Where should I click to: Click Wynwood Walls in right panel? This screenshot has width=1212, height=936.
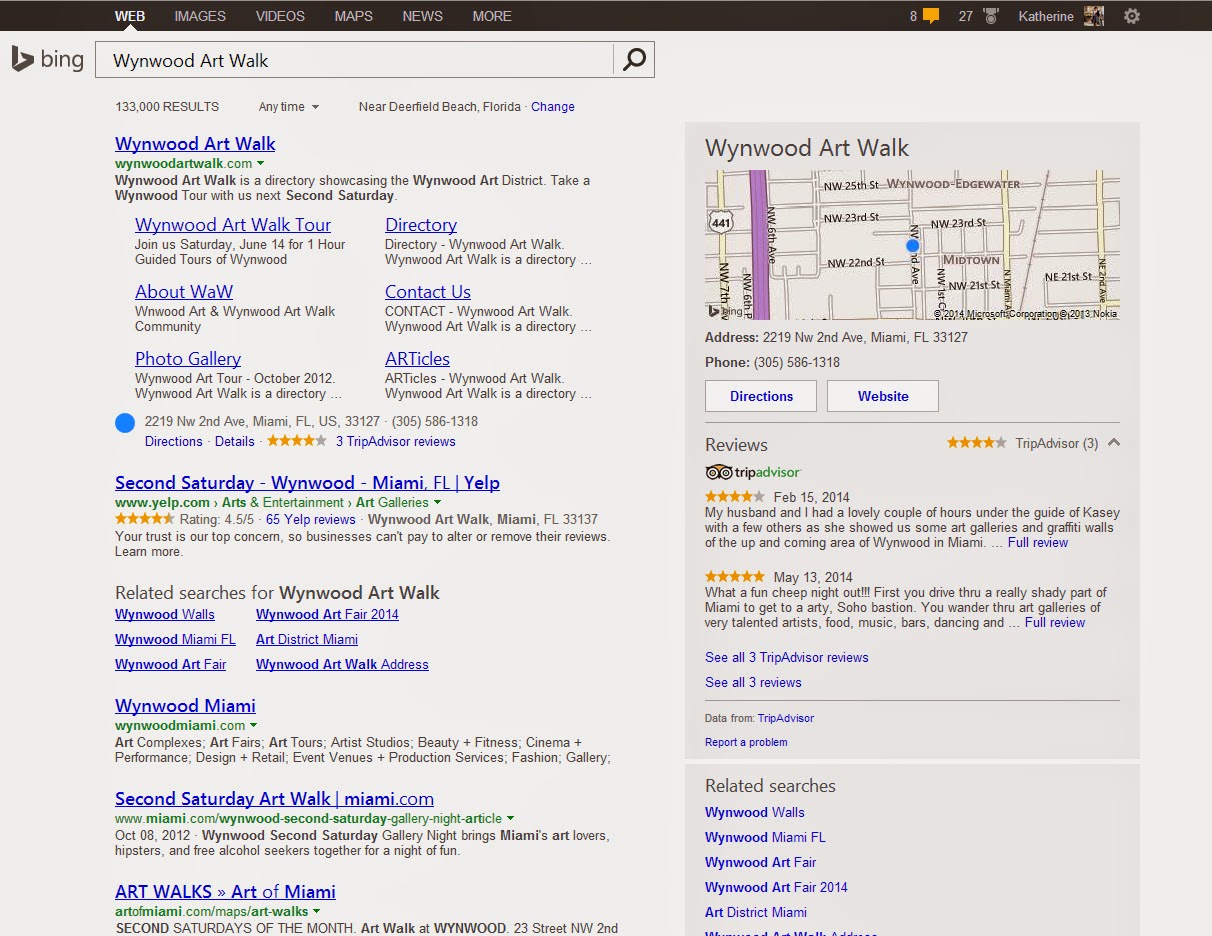(x=755, y=813)
